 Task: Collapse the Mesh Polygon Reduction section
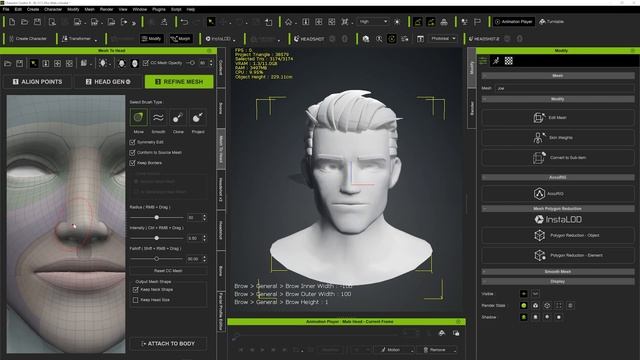pos(558,209)
